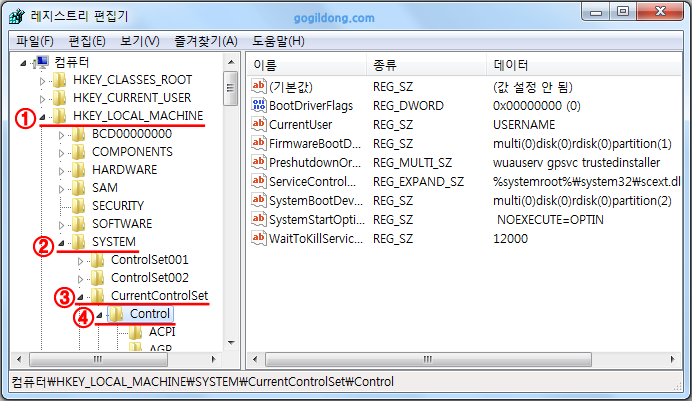Click the ControlSet002 folder icon
Image resolution: width=692 pixels, height=401 pixels.
click(98, 278)
